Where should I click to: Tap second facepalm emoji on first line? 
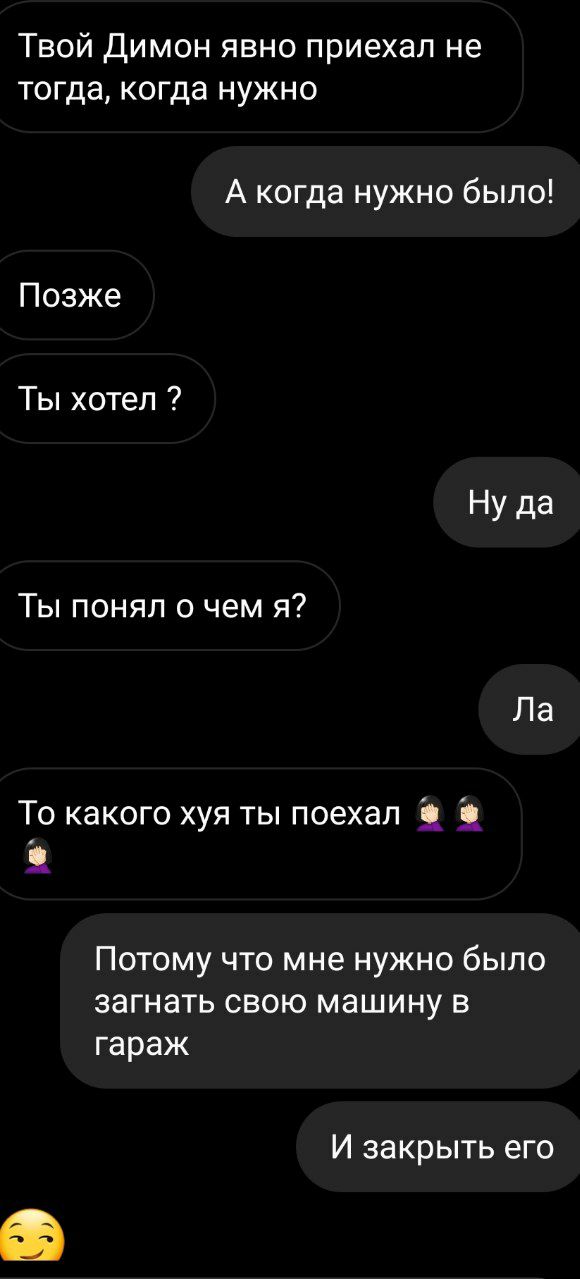tap(471, 814)
